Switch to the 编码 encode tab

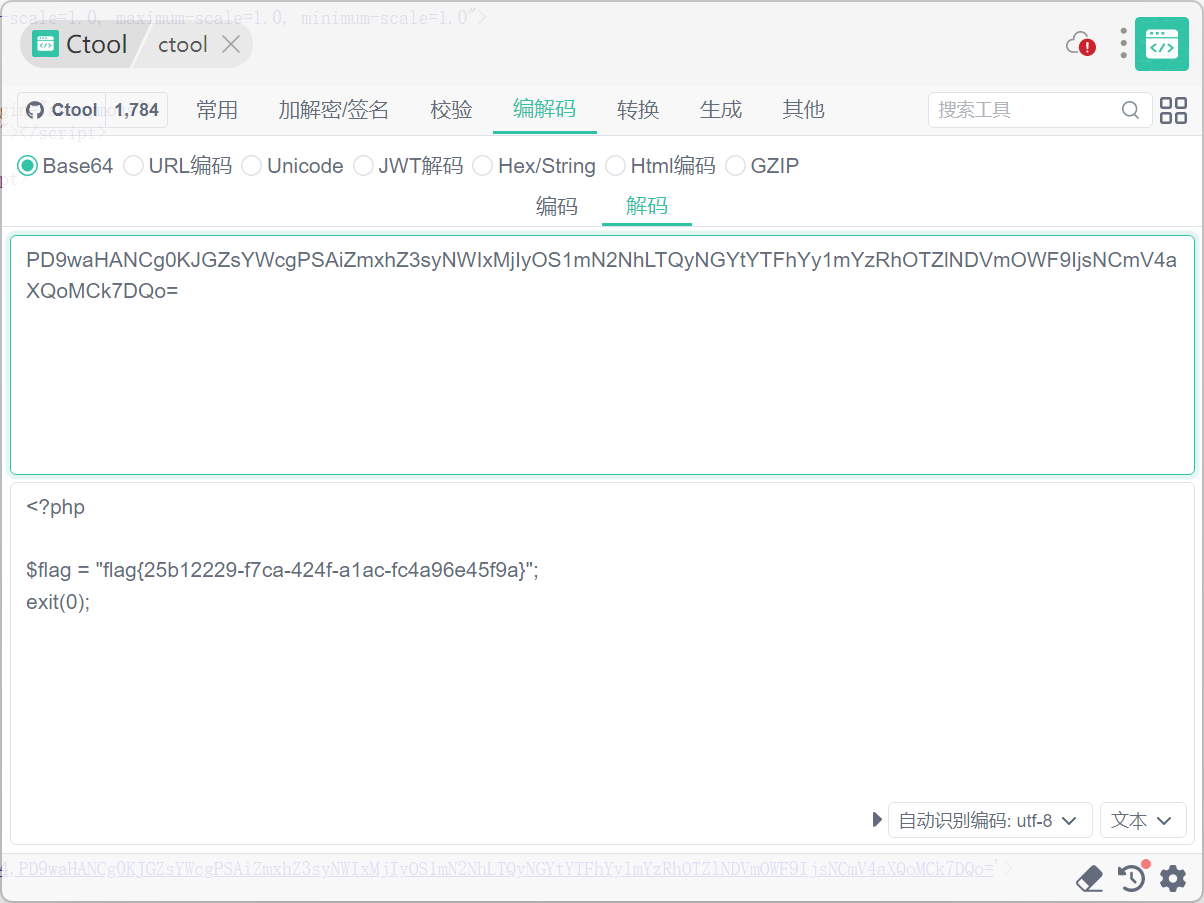click(557, 206)
